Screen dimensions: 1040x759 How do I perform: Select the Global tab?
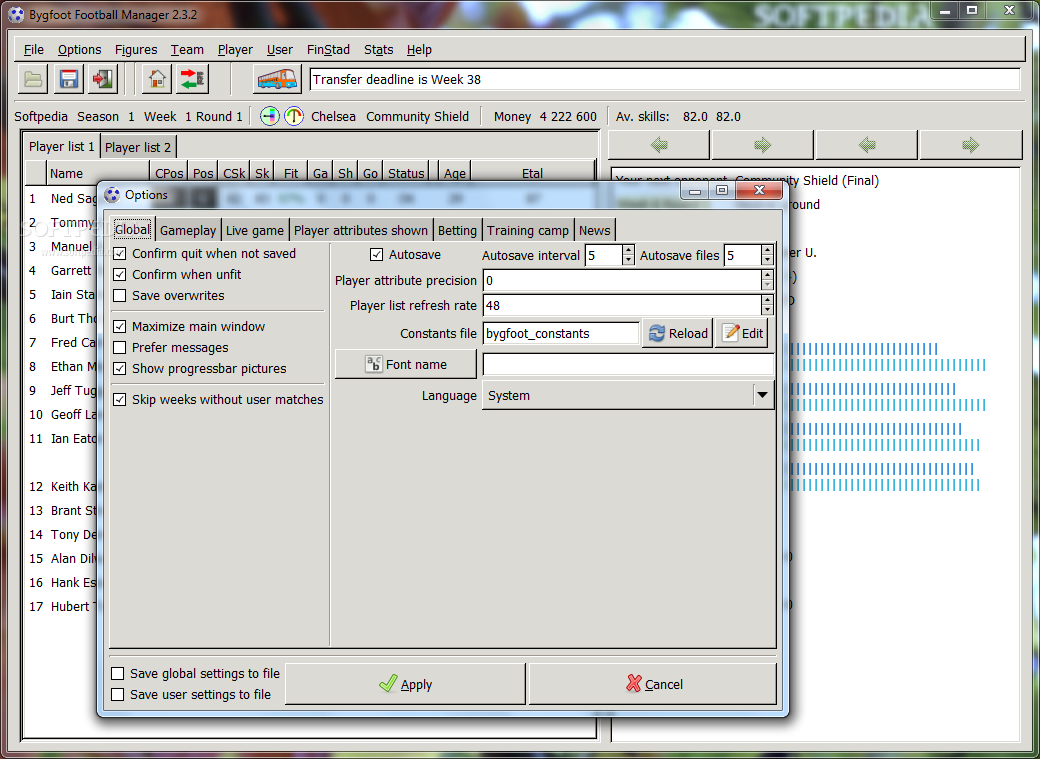pos(132,230)
